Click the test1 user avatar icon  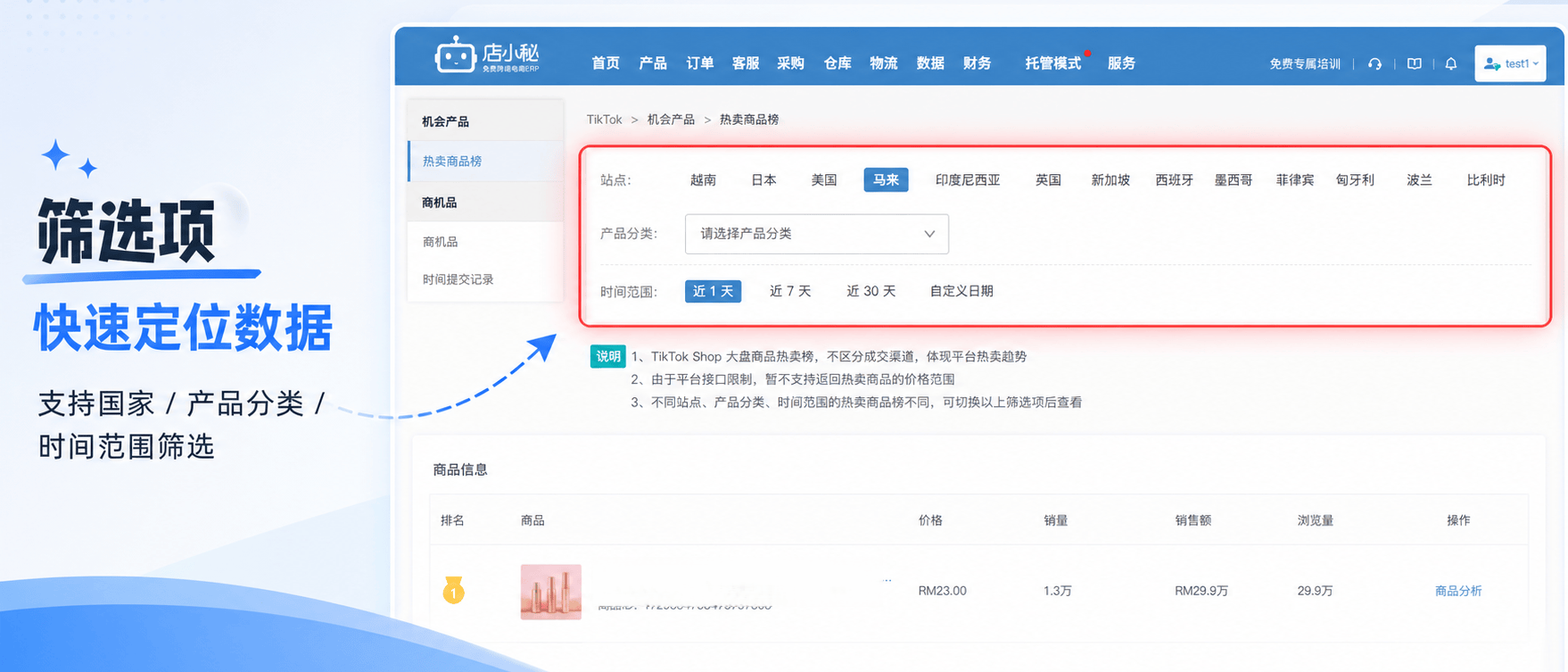coord(1491,63)
